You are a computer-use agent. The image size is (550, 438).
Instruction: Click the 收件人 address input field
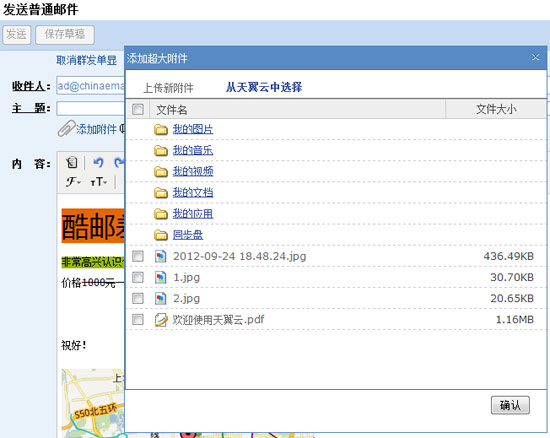(x=90, y=86)
